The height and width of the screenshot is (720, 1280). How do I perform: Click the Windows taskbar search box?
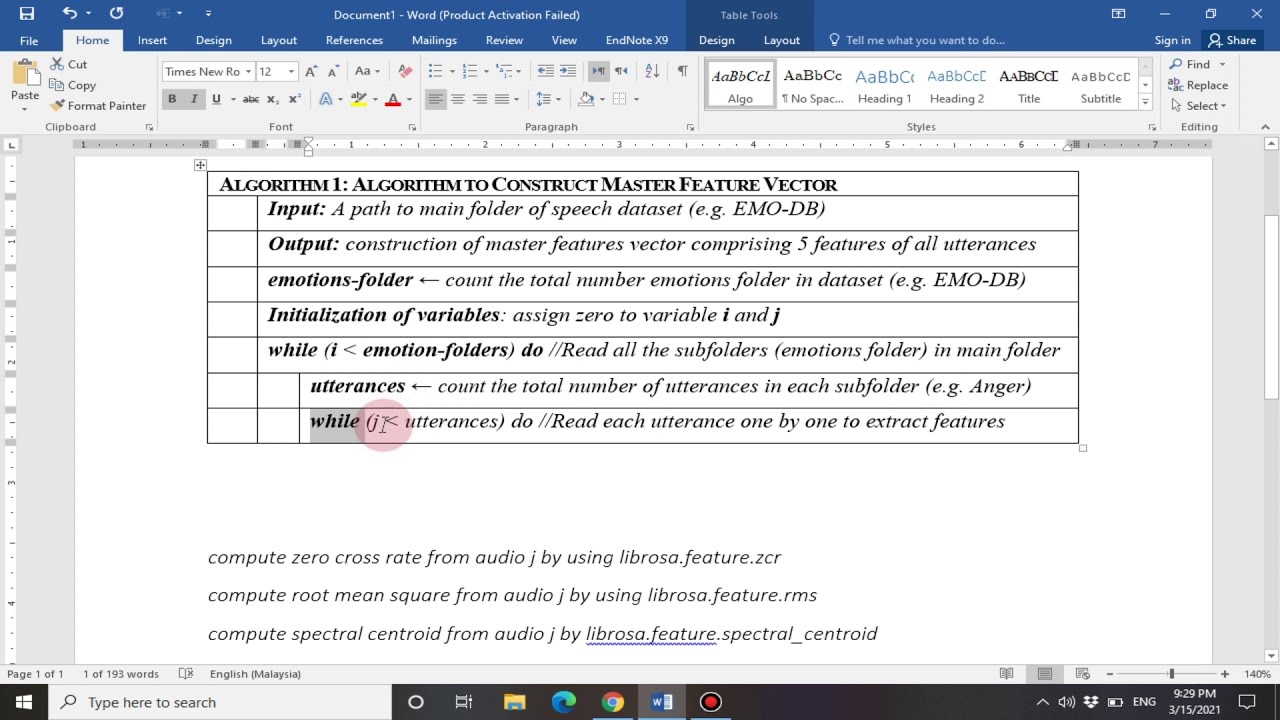point(220,702)
